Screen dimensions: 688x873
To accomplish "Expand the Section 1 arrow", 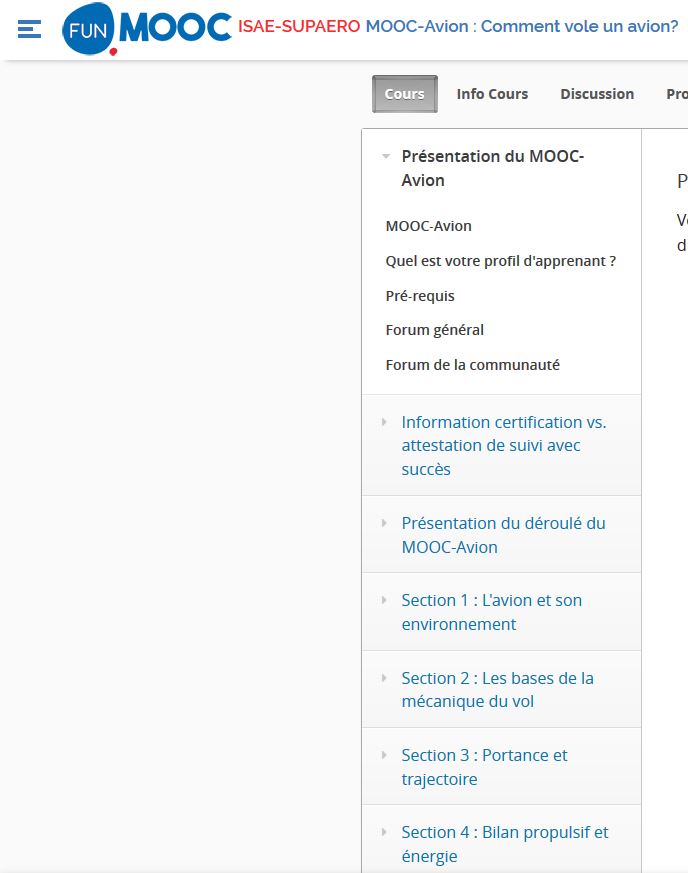I will (x=384, y=600).
